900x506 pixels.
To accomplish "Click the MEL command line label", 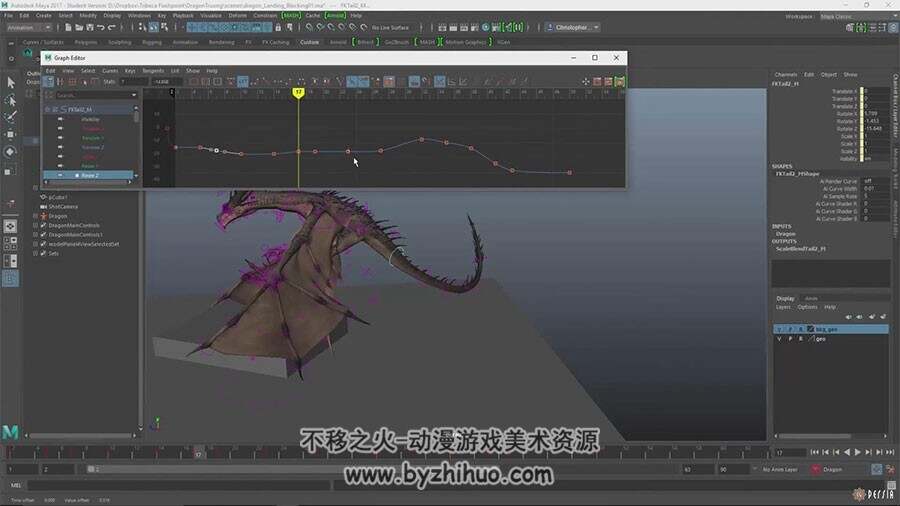I will [x=16, y=485].
